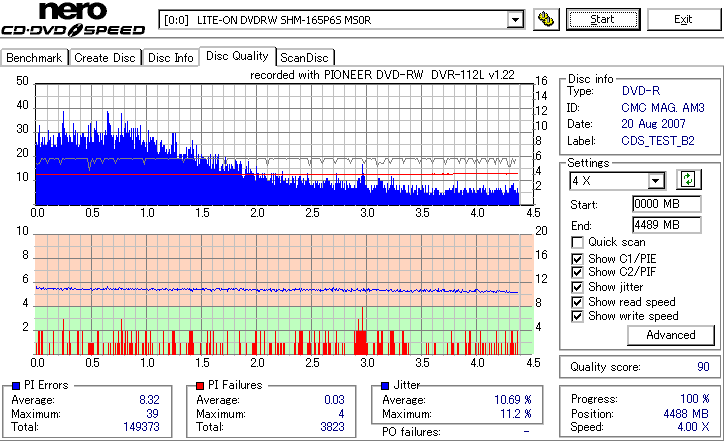This screenshot has width=724, height=441.
Task: Click the red PI Failures legend swatch
Action: coord(200,386)
